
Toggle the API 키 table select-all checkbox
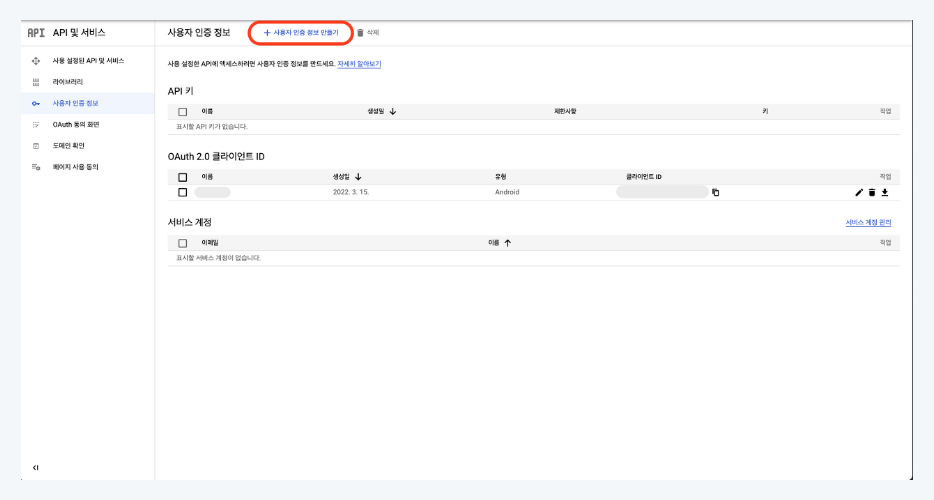tap(182, 111)
